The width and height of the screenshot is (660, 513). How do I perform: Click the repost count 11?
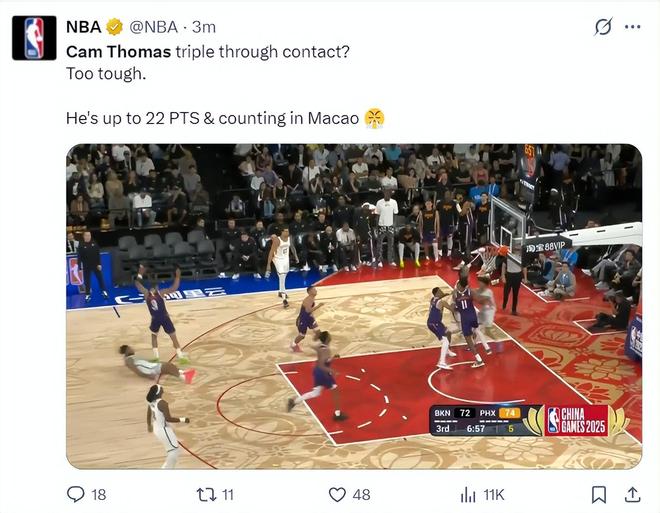(x=228, y=494)
